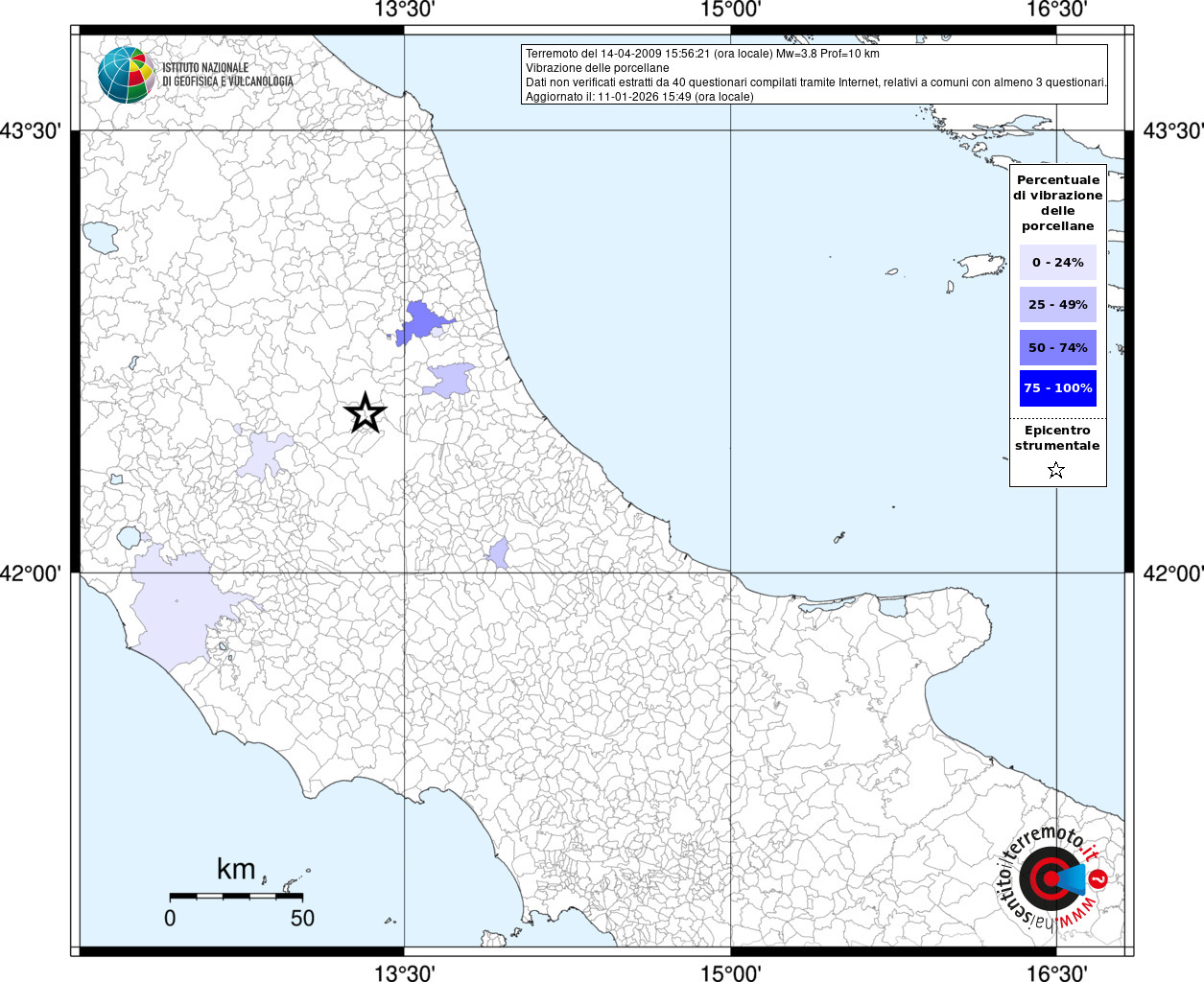This screenshot has height=982, width=1204.
Task: Click the small star icon in the legend
Action: 1056,470
